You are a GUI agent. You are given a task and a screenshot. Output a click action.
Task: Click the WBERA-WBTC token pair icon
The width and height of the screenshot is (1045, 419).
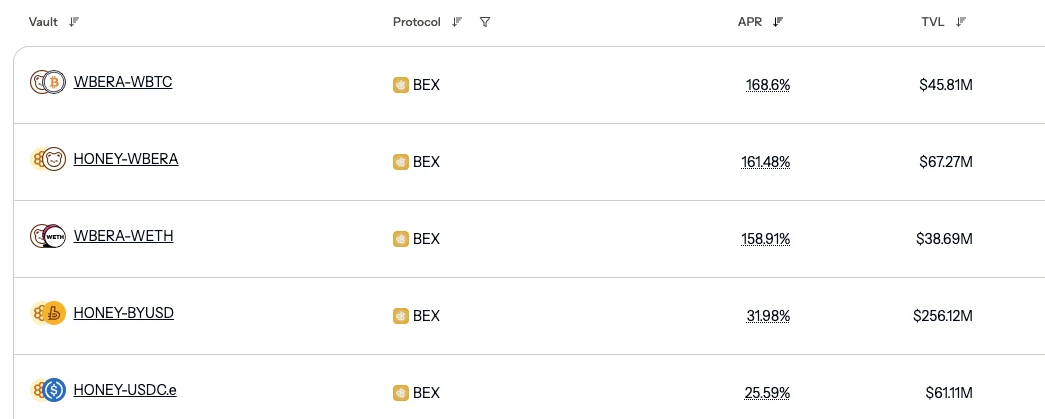[47, 82]
